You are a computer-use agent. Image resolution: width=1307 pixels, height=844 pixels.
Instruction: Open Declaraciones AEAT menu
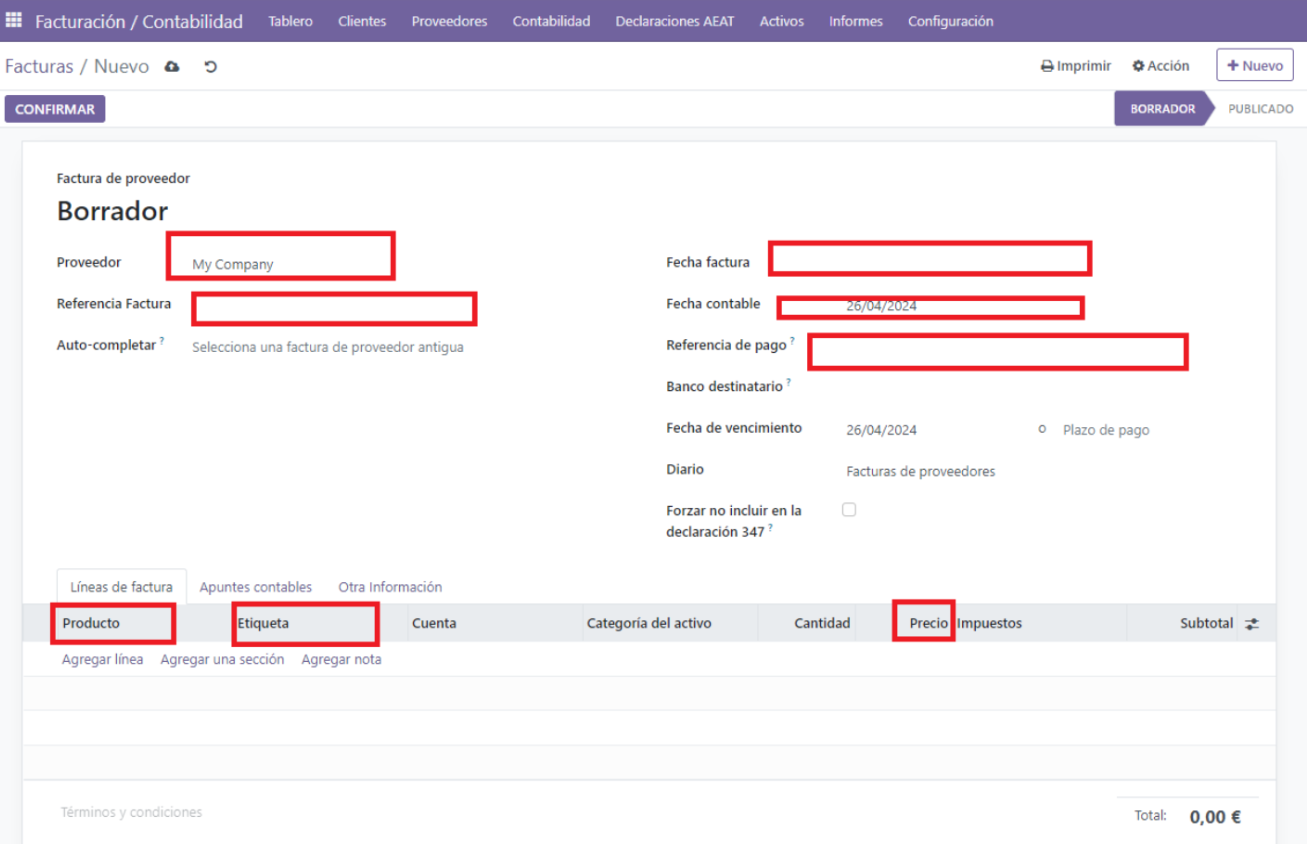(x=675, y=21)
